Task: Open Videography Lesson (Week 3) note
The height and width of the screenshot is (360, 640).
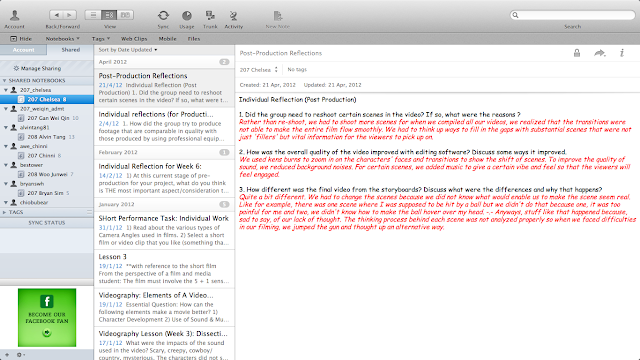Action: 164,344
